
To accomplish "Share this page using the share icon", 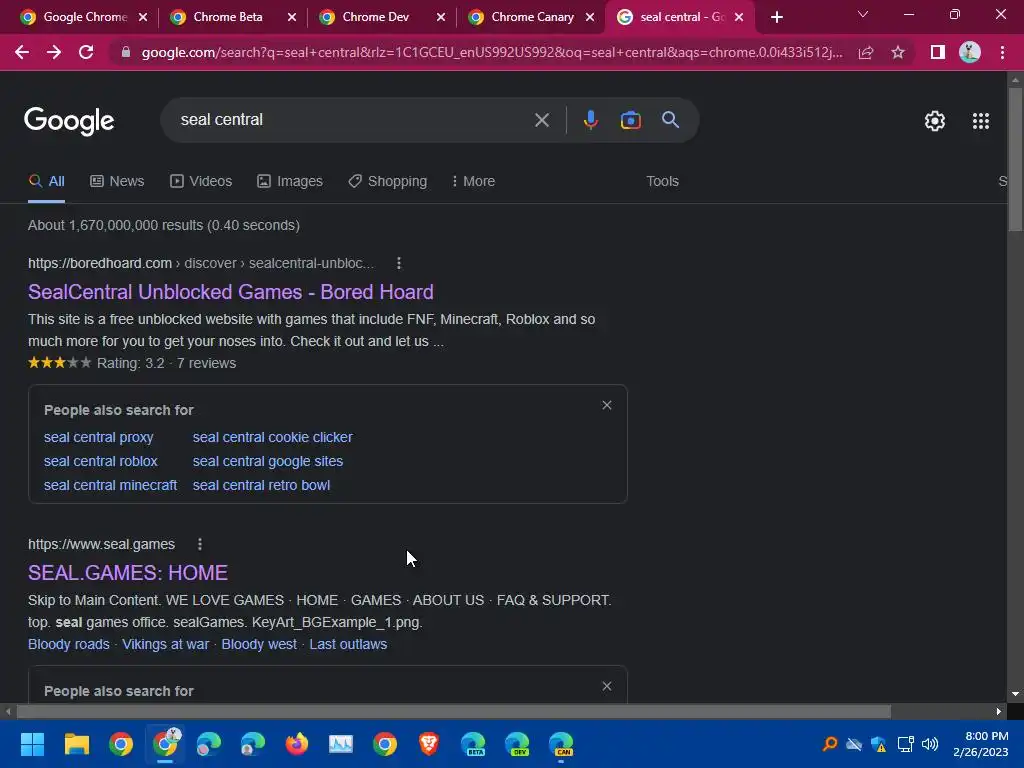I will point(866,52).
